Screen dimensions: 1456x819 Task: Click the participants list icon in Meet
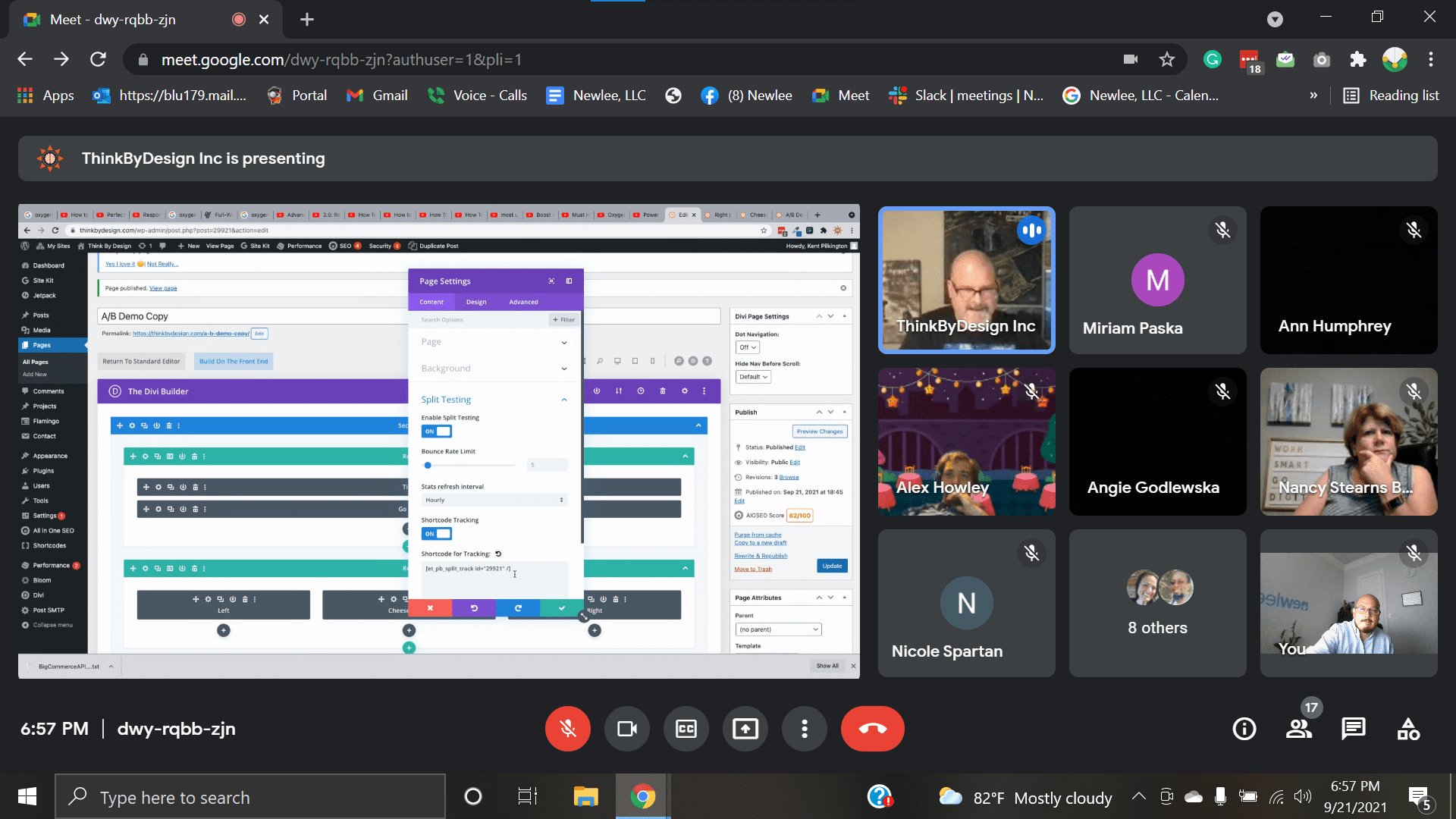coord(1299,728)
